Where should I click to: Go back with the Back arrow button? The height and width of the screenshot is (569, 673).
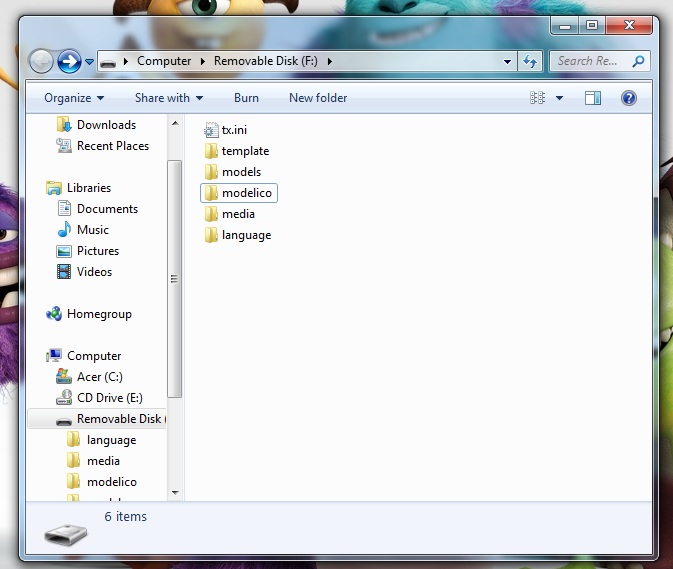41,61
